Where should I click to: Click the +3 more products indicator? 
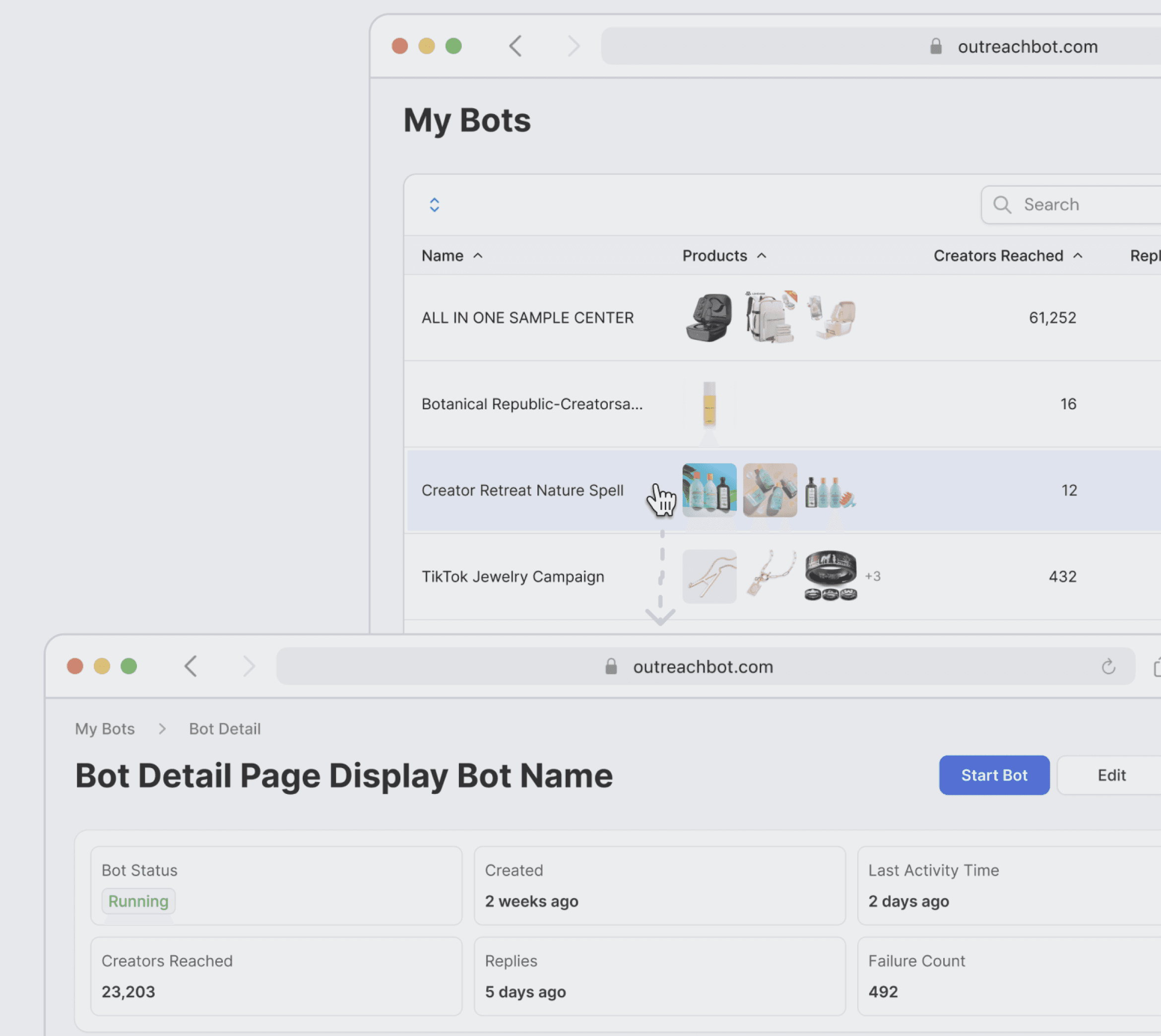pyautogui.click(x=872, y=577)
